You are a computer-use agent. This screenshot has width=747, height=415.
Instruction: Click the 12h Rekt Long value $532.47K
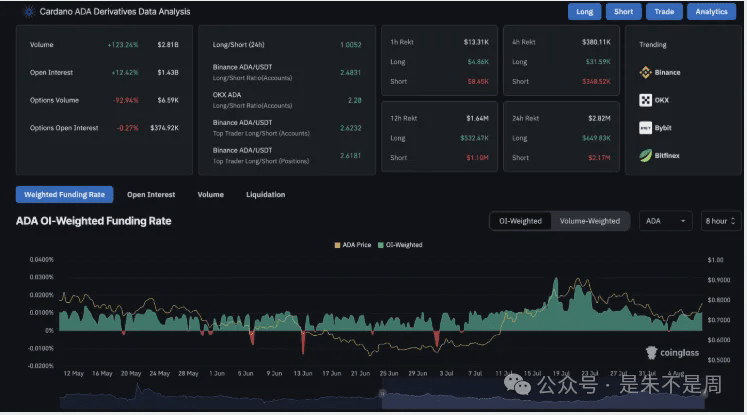[x=474, y=138]
